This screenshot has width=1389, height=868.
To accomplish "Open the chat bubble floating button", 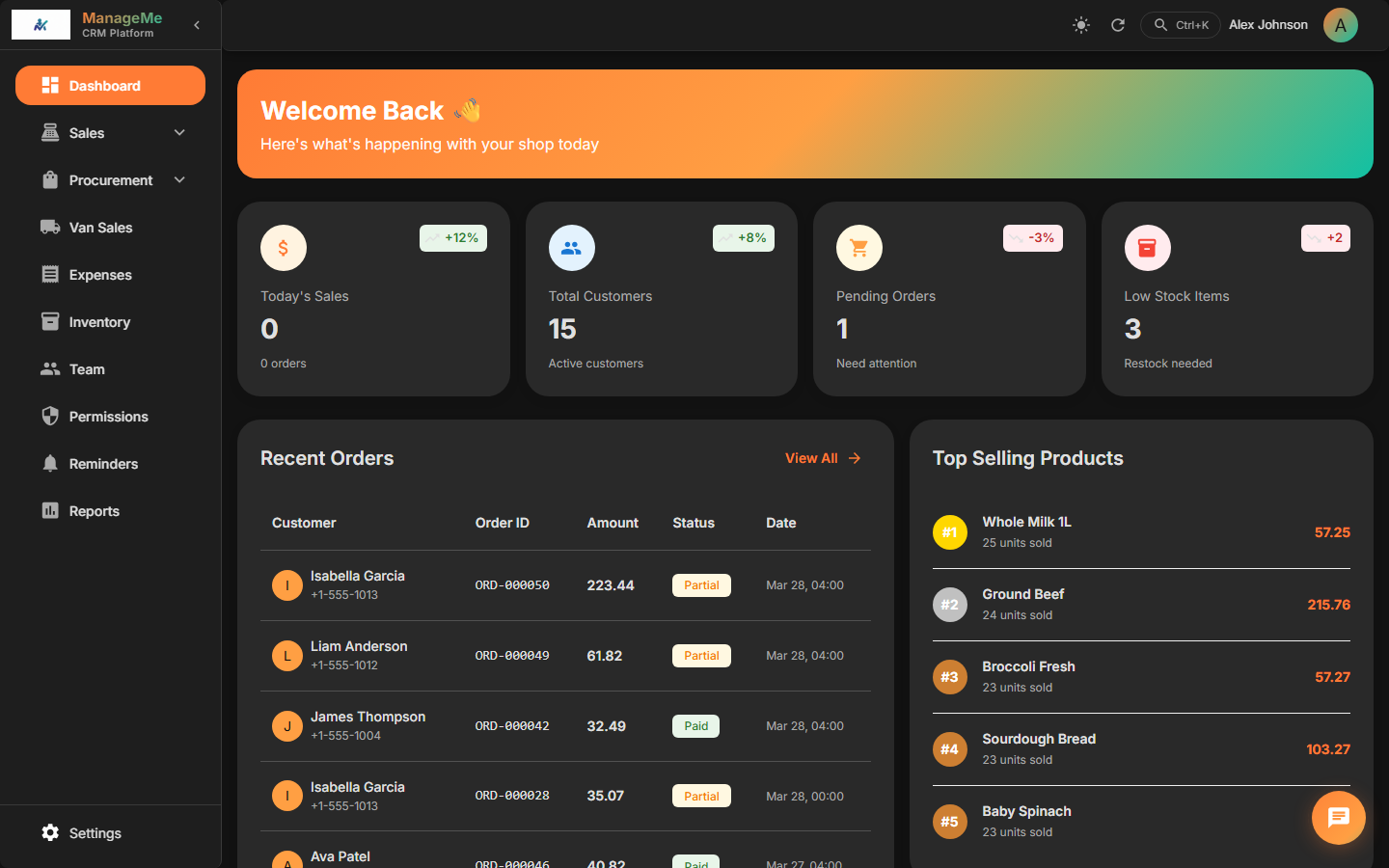I will point(1338,817).
